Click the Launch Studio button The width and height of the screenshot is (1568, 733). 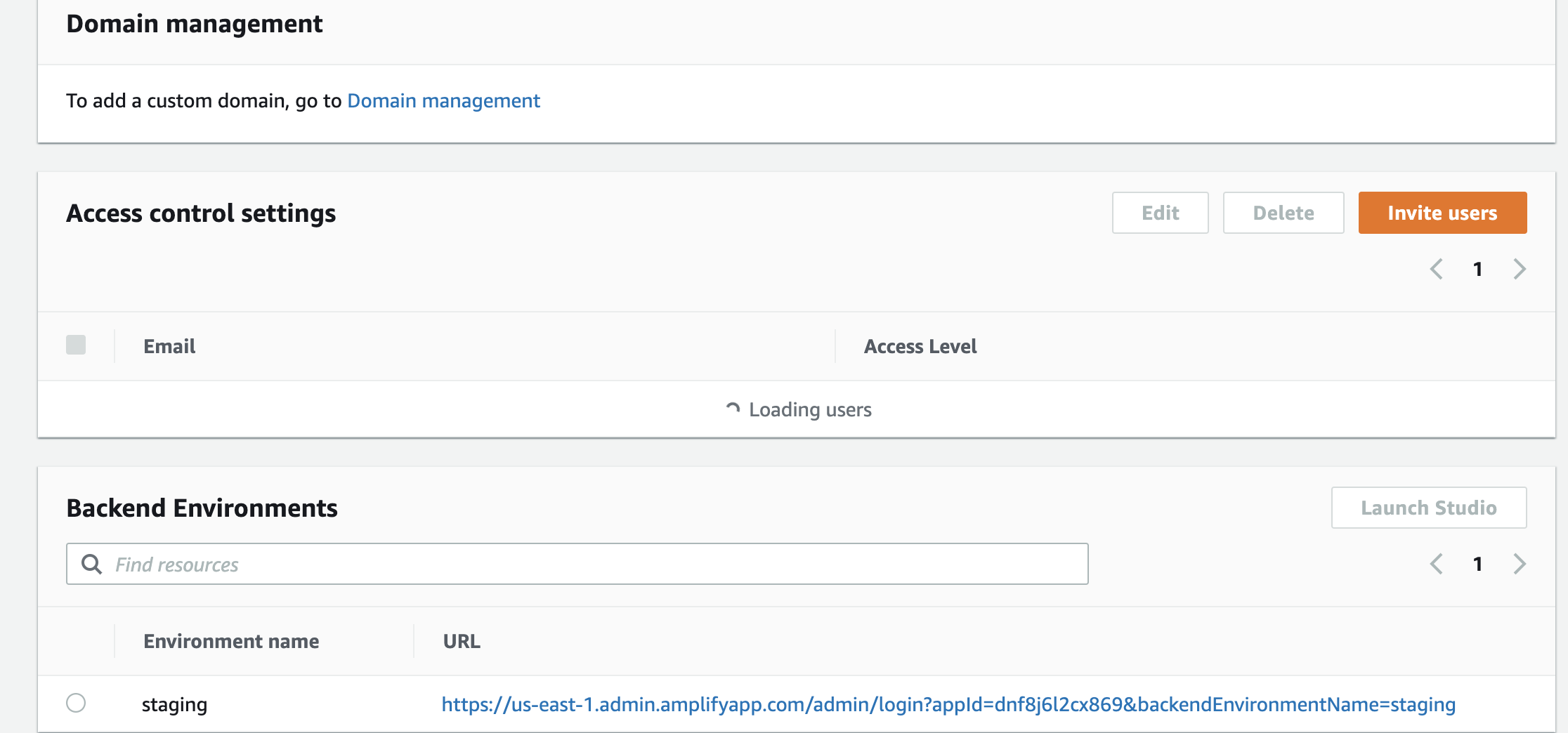click(x=1429, y=508)
